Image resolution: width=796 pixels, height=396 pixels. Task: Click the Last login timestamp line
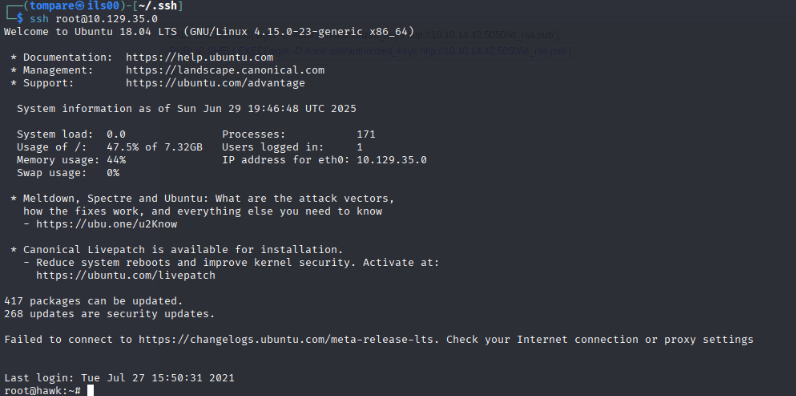point(119,378)
